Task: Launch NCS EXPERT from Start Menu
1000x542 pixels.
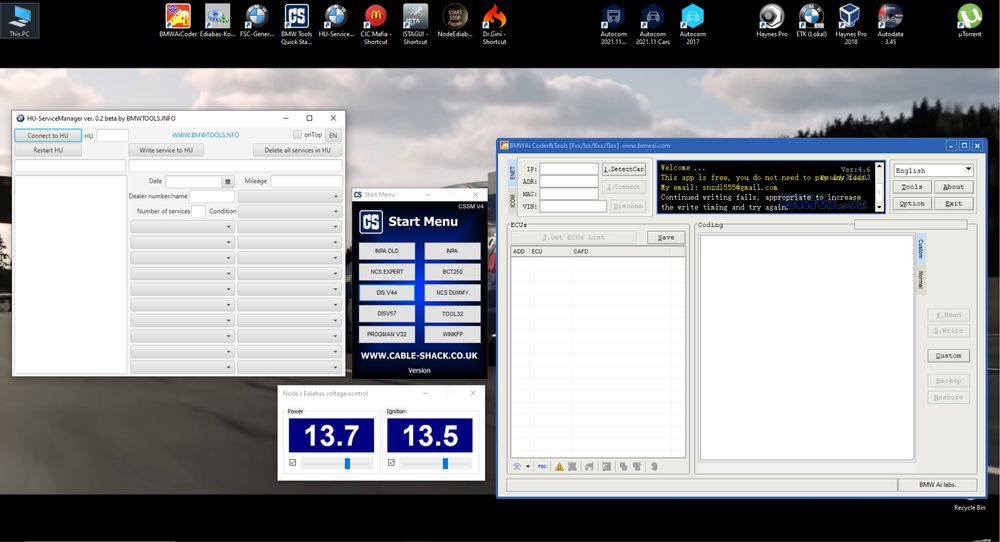Action: 387,271
